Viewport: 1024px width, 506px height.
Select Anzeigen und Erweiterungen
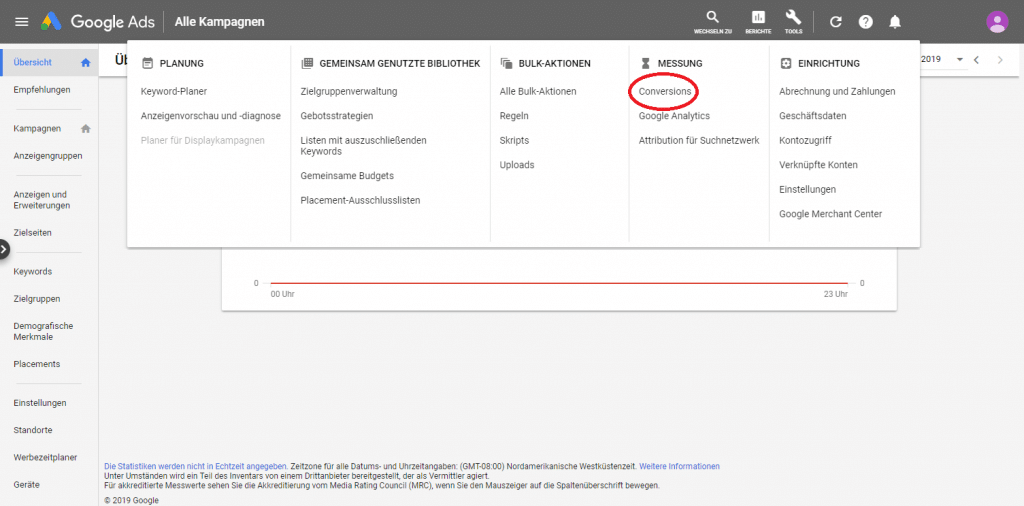click(x=42, y=200)
